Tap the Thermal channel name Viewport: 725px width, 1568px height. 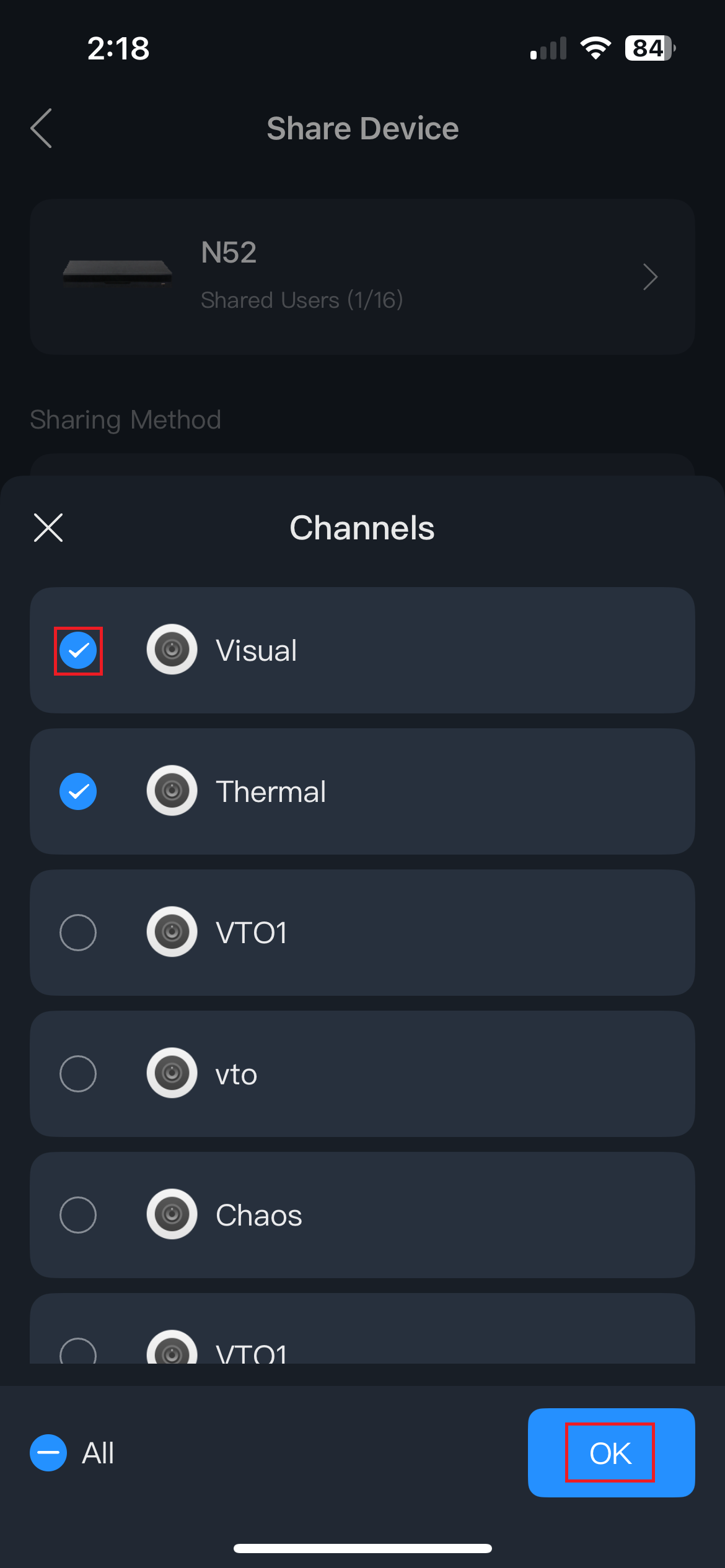(x=271, y=791)
